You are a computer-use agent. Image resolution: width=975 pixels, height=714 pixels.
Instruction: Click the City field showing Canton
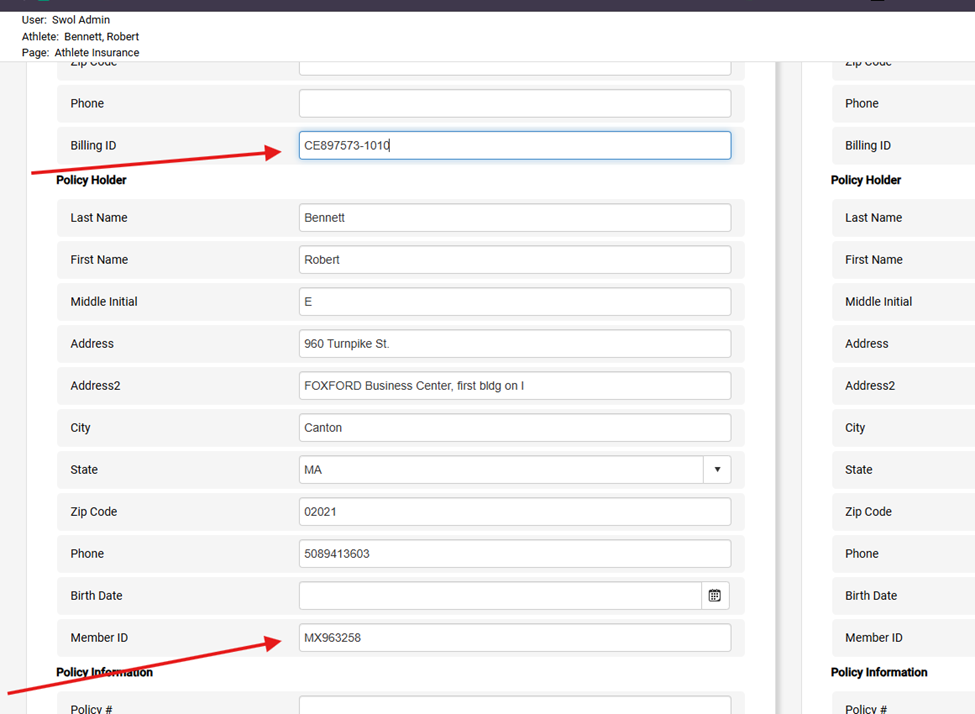[x=514, y=428]
